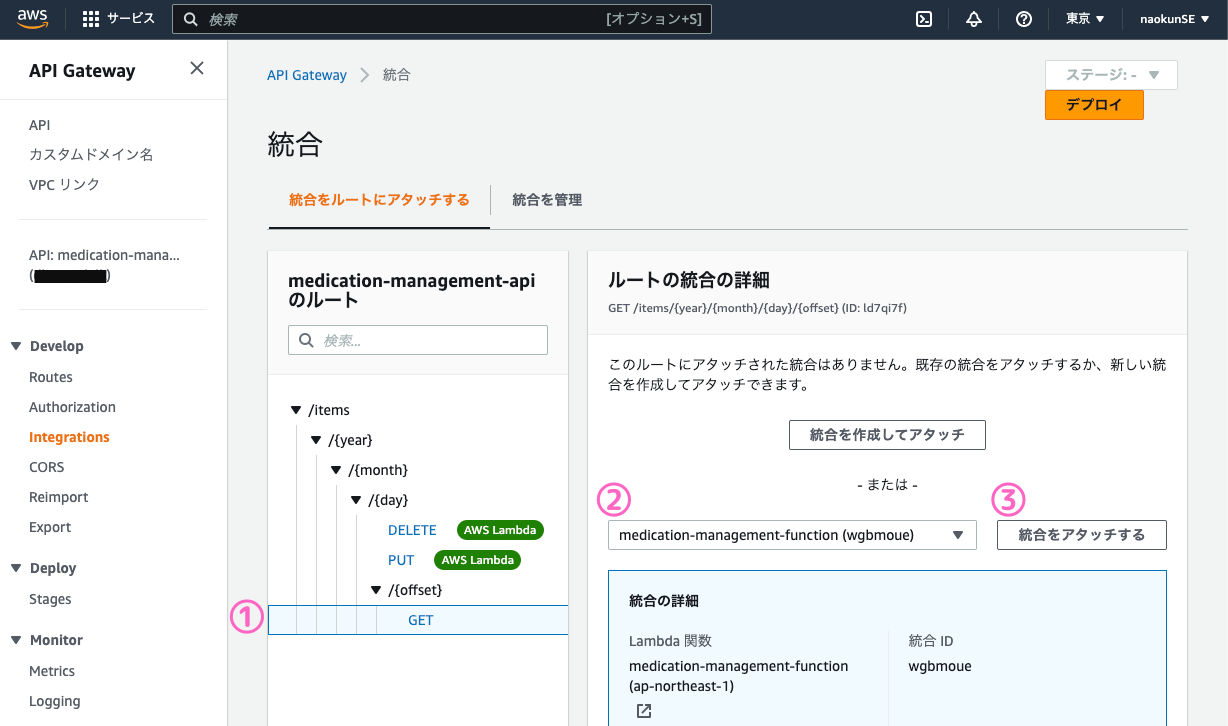
Task: Open Logging in the sidebar
Action: coord(55,701)
